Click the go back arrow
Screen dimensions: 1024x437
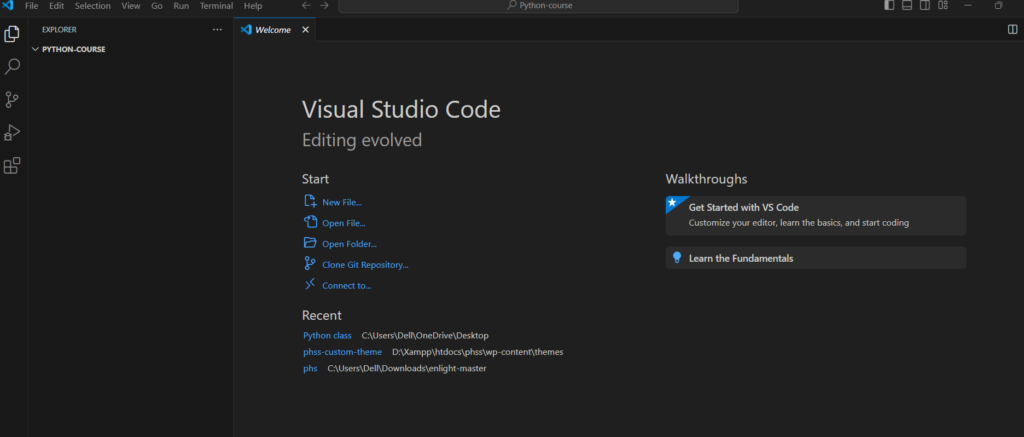click(x=306, y=6)
